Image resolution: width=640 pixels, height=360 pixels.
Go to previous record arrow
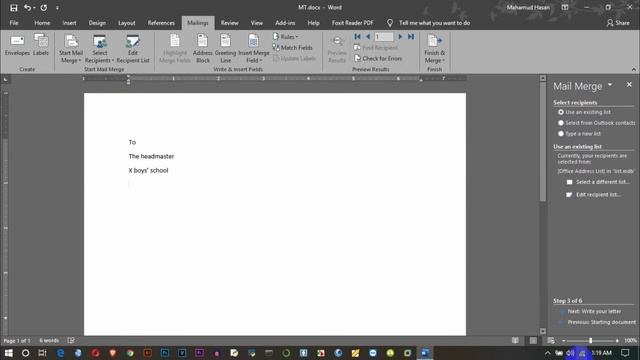(368, 37)
